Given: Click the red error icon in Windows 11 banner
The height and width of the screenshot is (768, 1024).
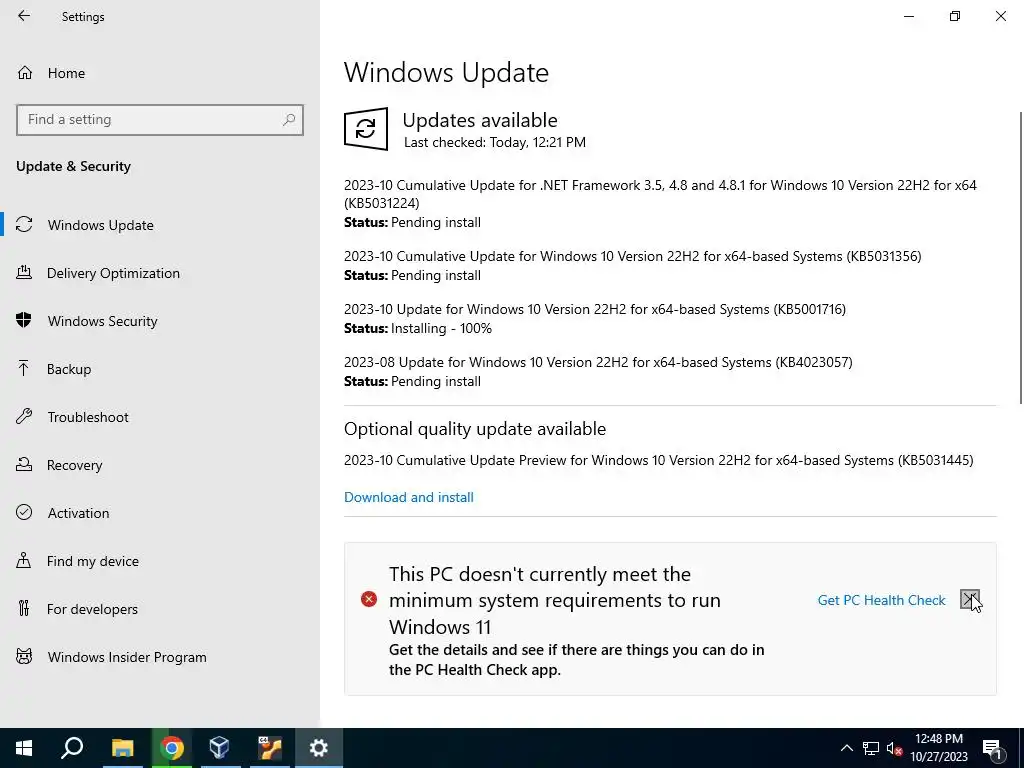Looking at the screenshot, I should (369, 599).
